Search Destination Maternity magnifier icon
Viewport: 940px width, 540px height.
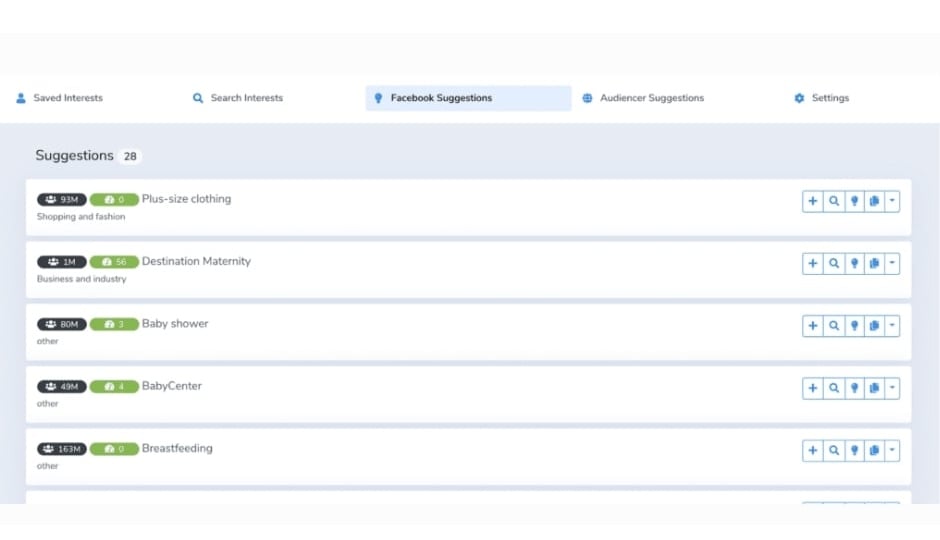833,264
